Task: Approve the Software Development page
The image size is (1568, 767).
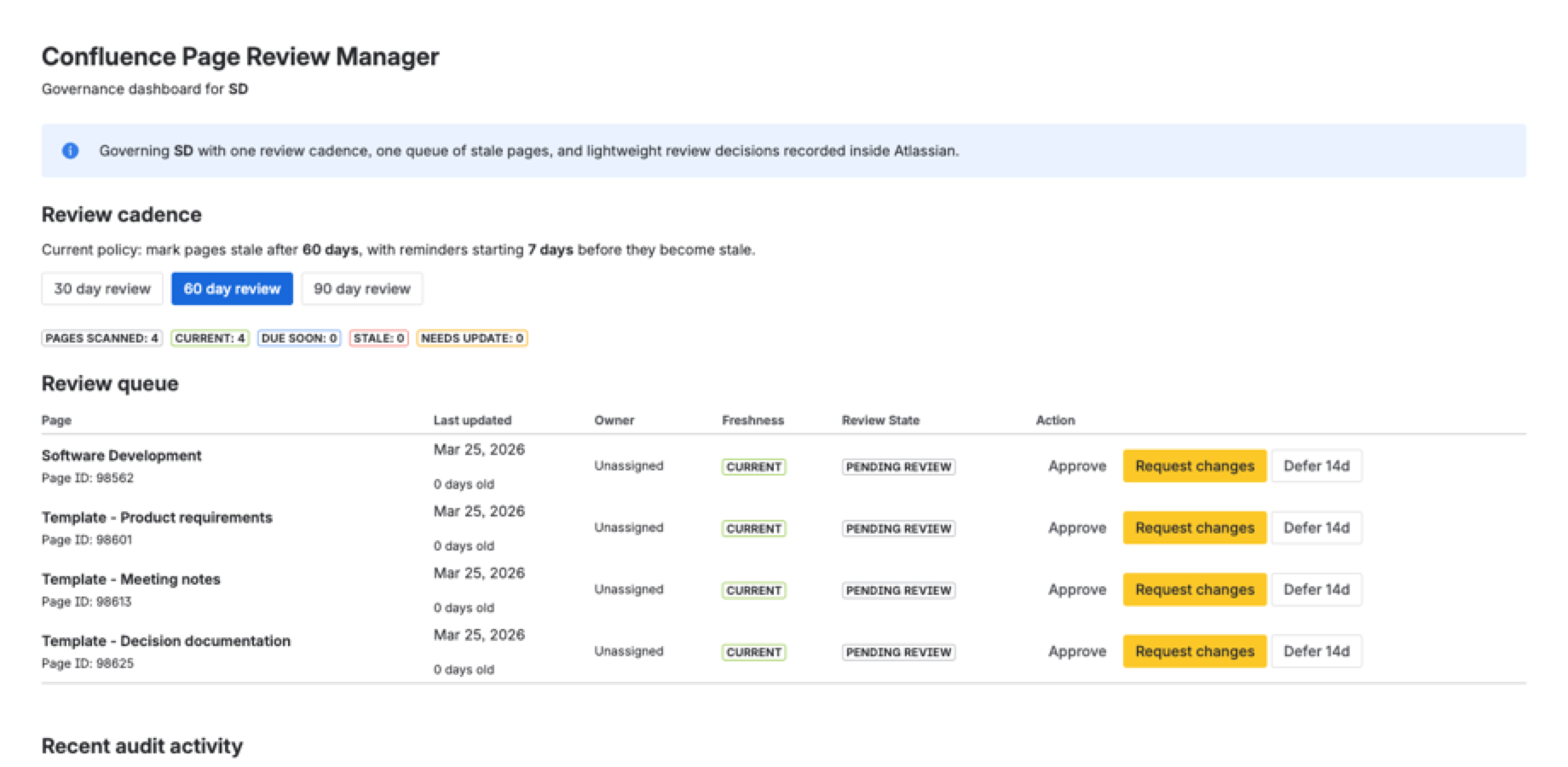Action: pos(1076,466)
